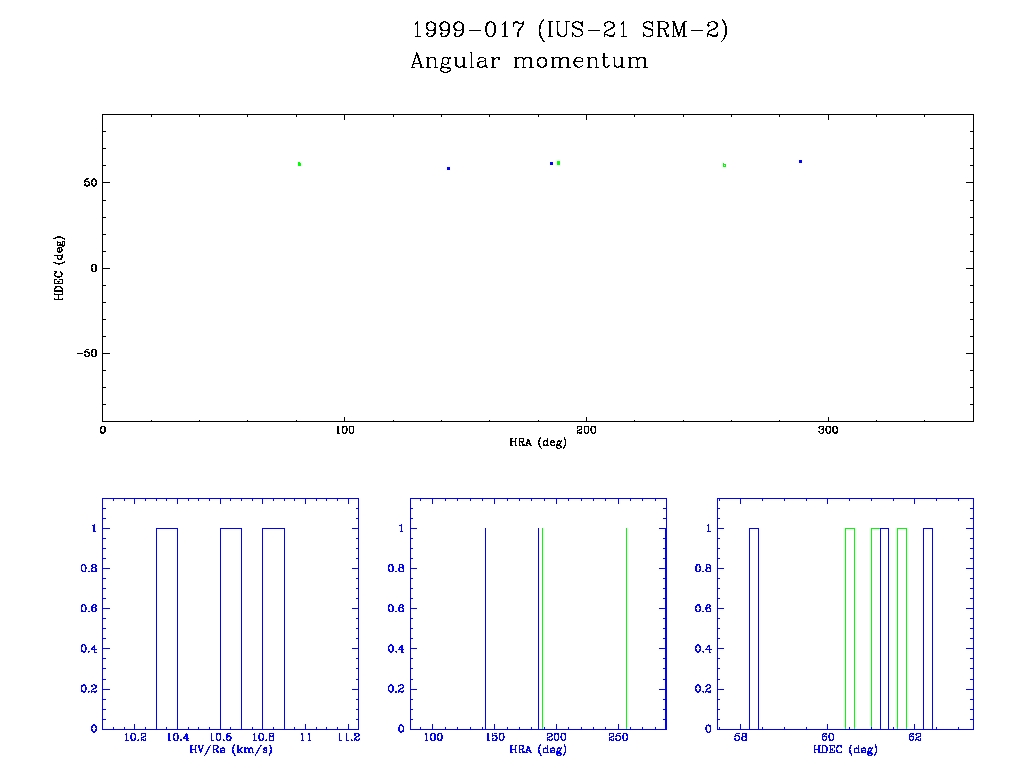The height and width of the screenshot is (768, 1024).
Task: Click the HDEC (deg) y-axis label of scatter plot
Action: click(60, 268)
